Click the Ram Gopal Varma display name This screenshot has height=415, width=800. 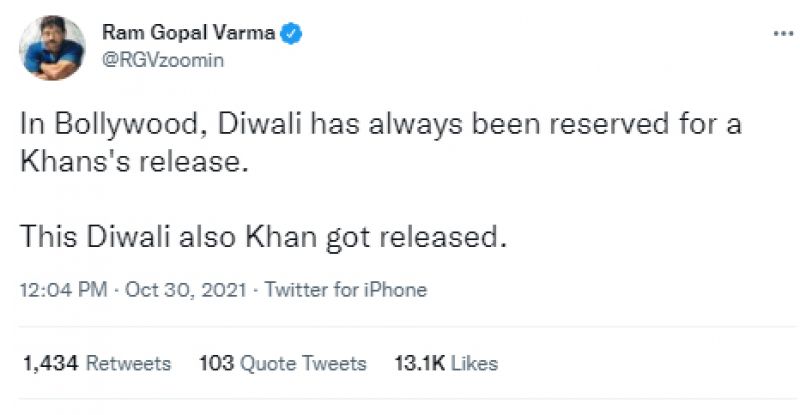[x=188, y=35]
